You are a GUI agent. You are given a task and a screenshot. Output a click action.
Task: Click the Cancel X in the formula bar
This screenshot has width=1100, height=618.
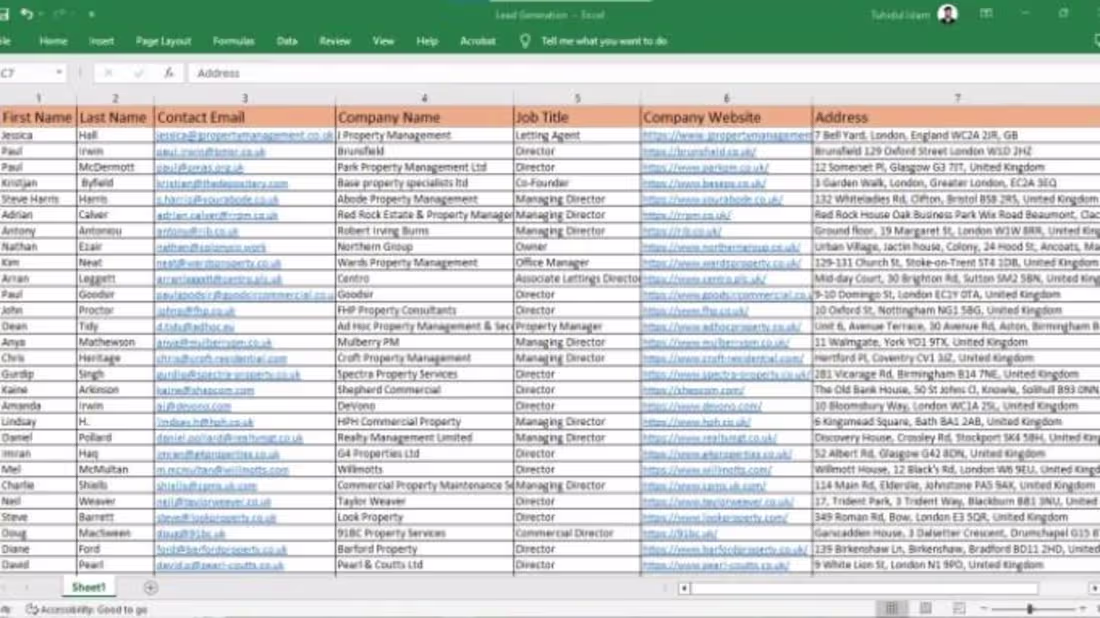click(x=108, y=73)
